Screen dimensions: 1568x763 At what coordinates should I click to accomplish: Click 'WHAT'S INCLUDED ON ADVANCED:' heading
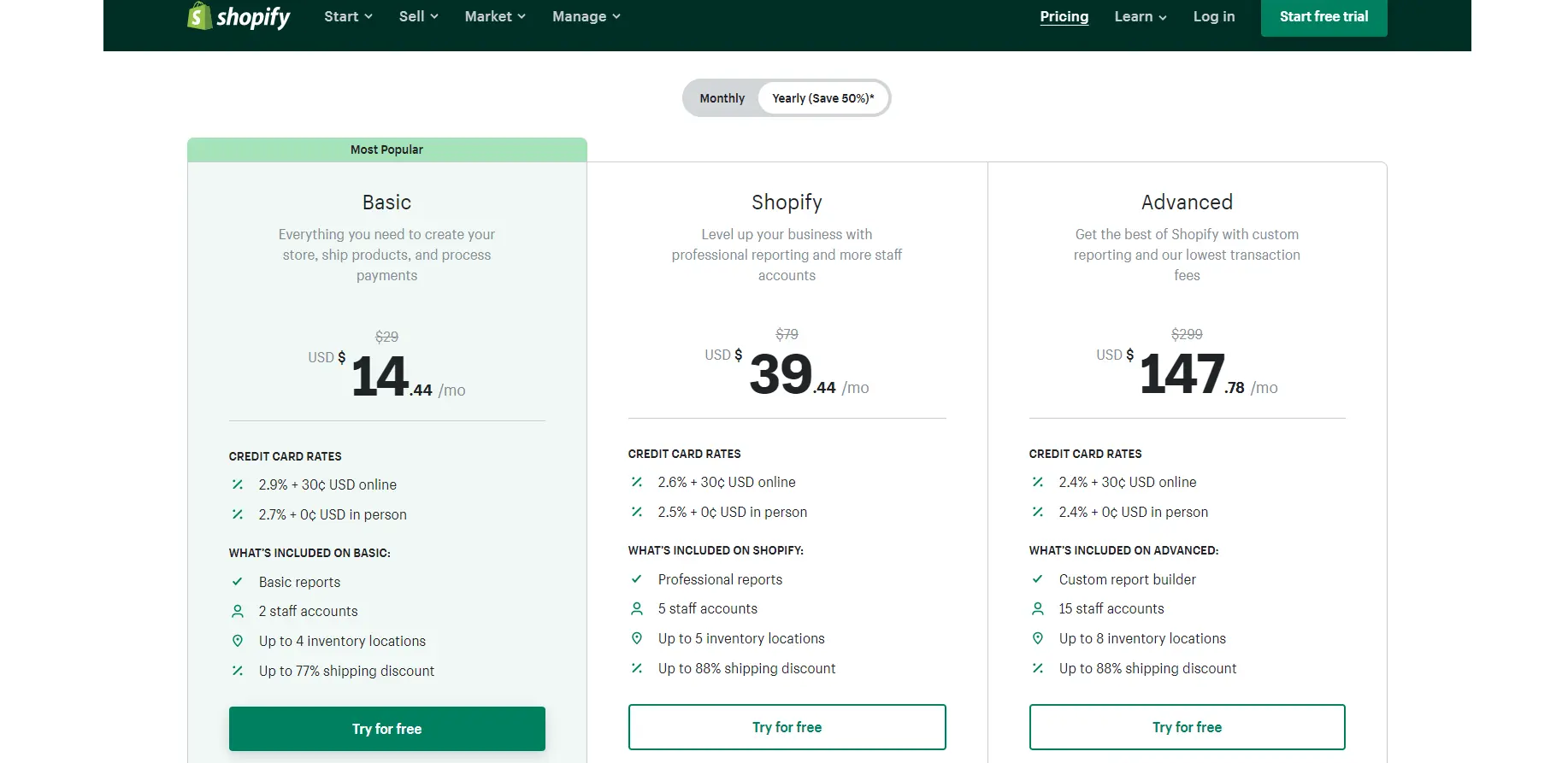[1123, 550]
